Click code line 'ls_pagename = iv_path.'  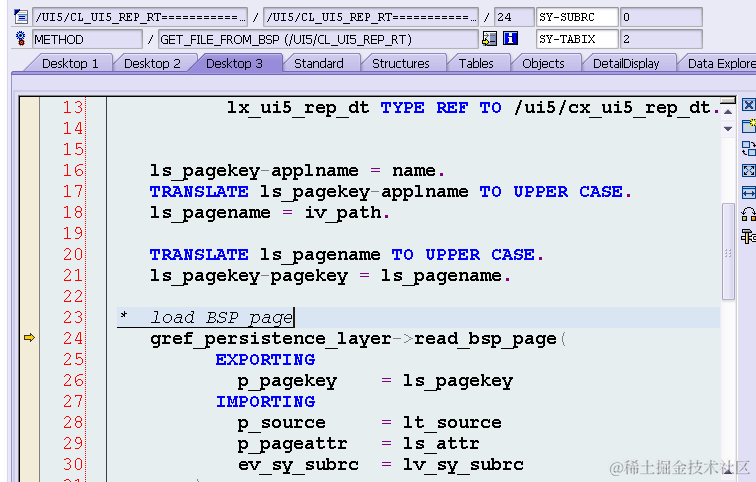coord(270,213)
